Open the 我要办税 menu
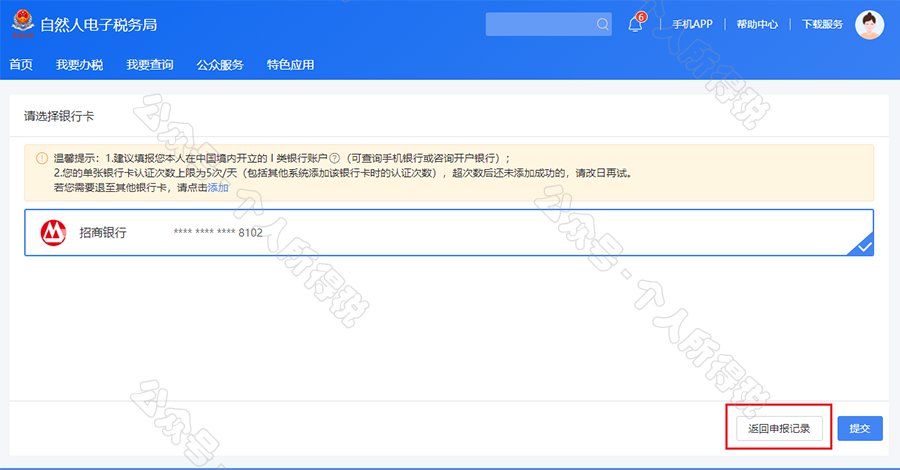The image size is (900, 470). [x=80, y=65]
